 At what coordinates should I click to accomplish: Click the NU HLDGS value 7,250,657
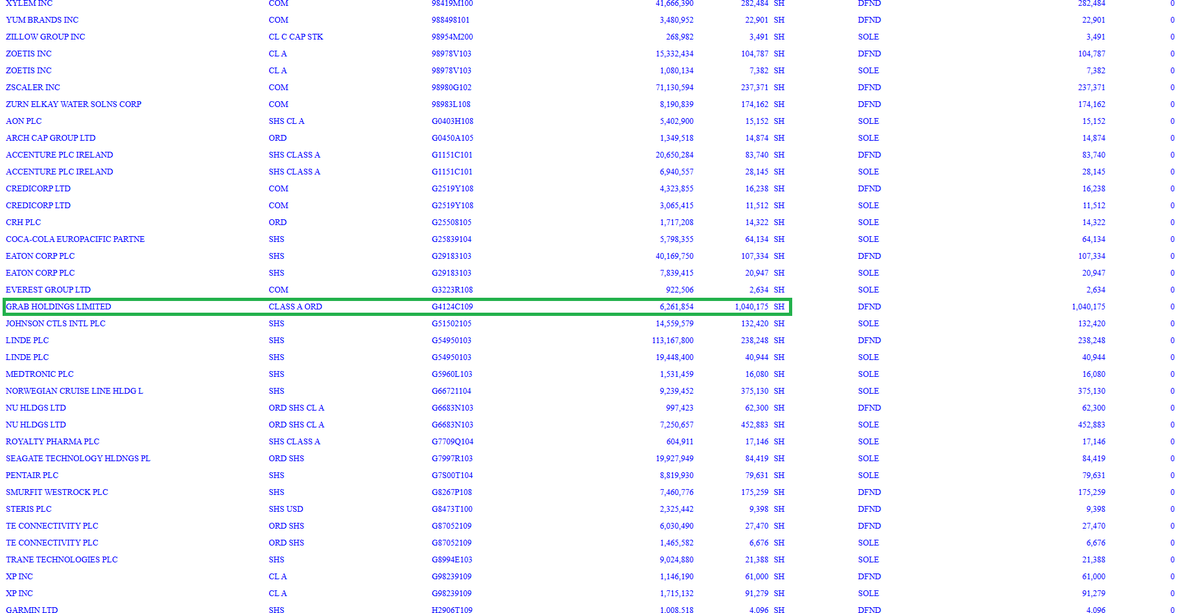pyautogui.click(x=677, y=424)
